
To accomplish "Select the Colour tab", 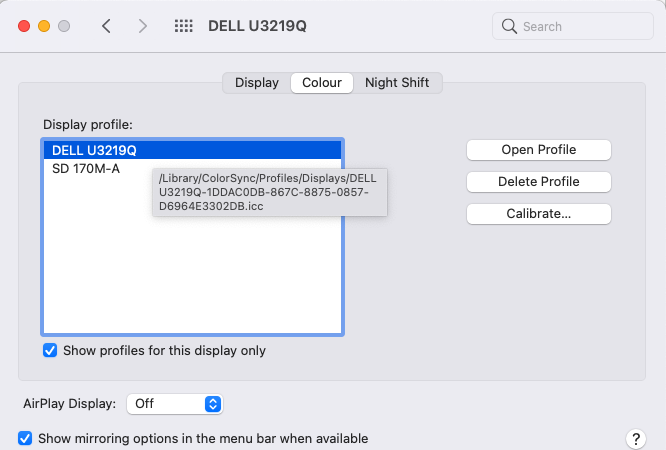I will click(x=322, y=83).
